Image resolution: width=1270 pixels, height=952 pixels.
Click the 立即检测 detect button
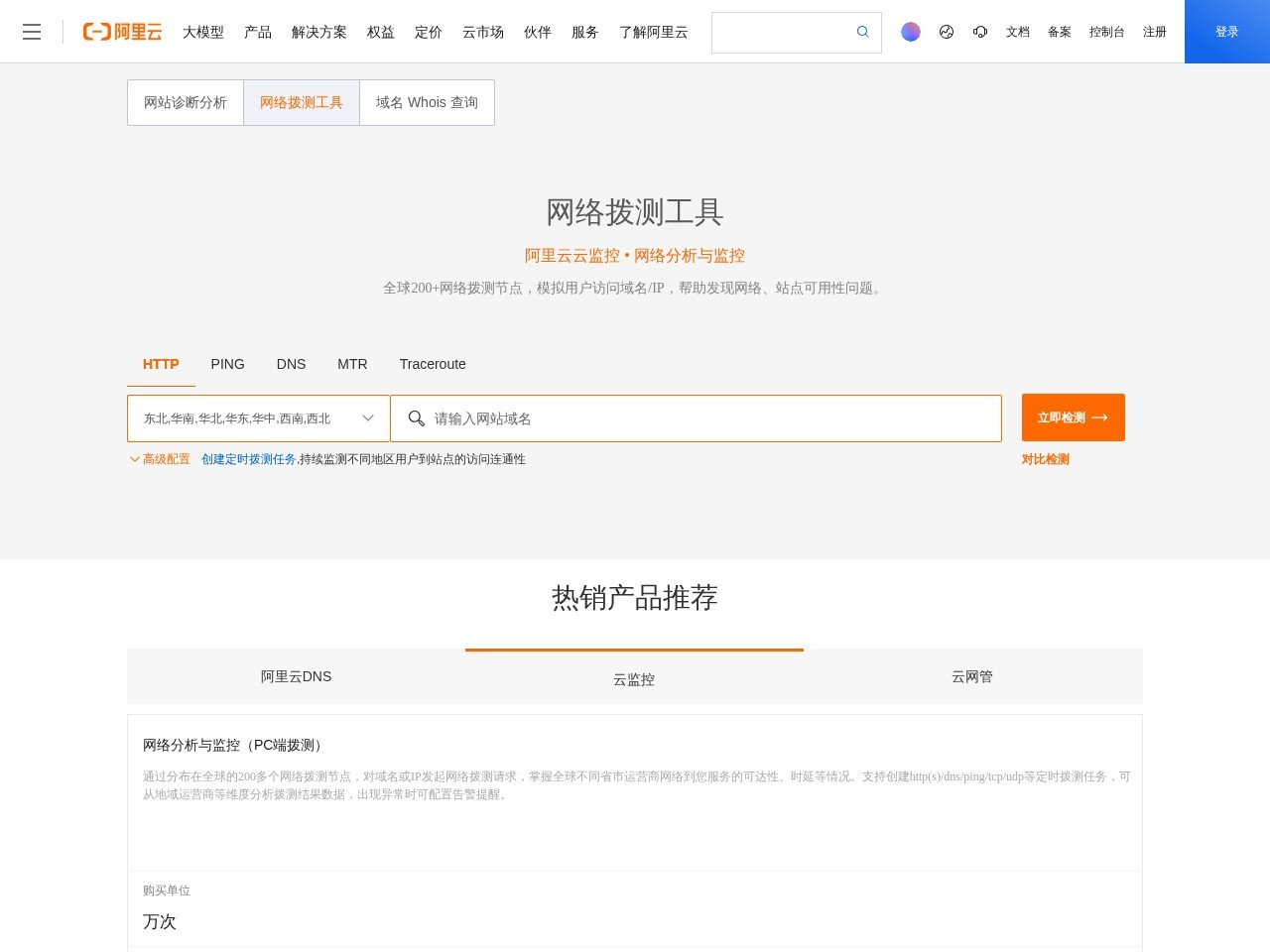pos(1073,417)
